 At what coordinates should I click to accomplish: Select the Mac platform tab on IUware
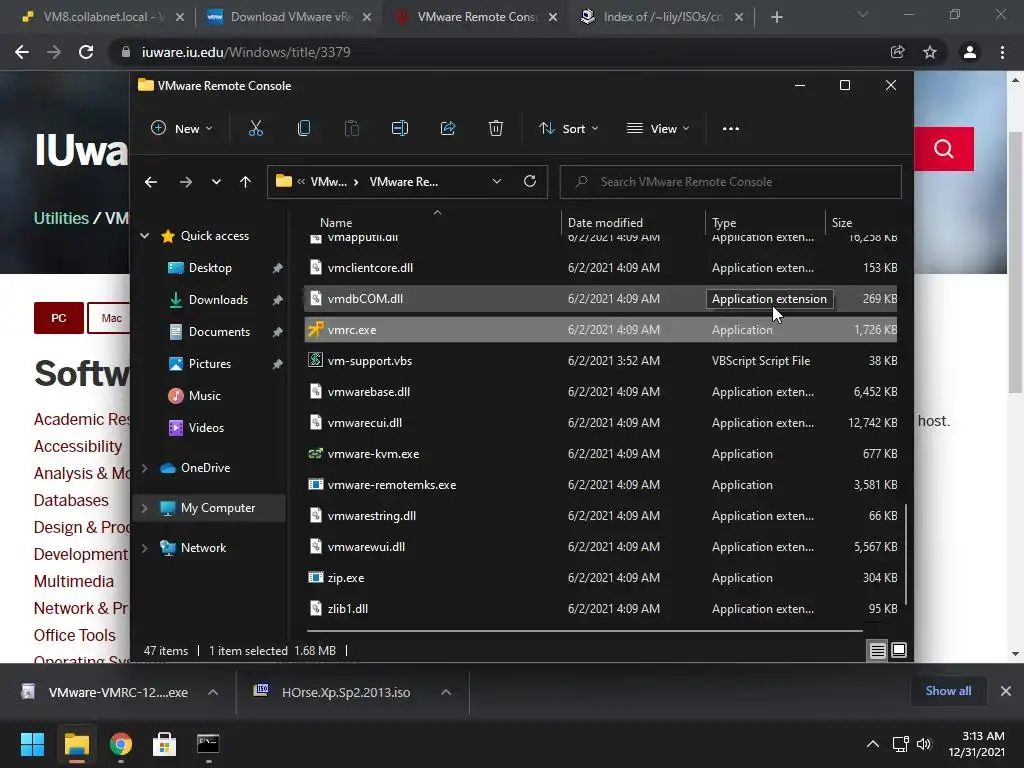(x=110, y=318)
